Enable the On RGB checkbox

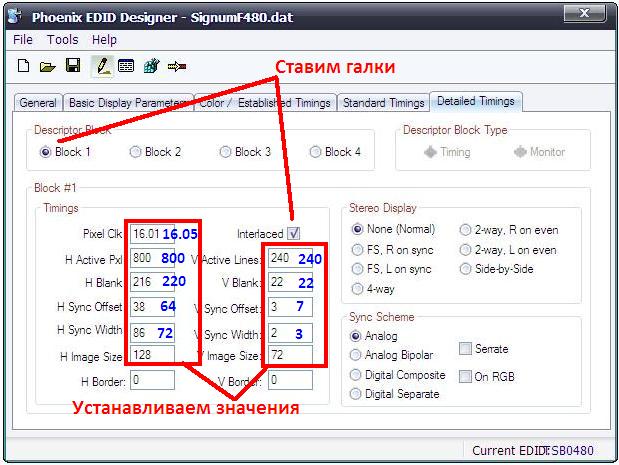(x=466, y=376)
